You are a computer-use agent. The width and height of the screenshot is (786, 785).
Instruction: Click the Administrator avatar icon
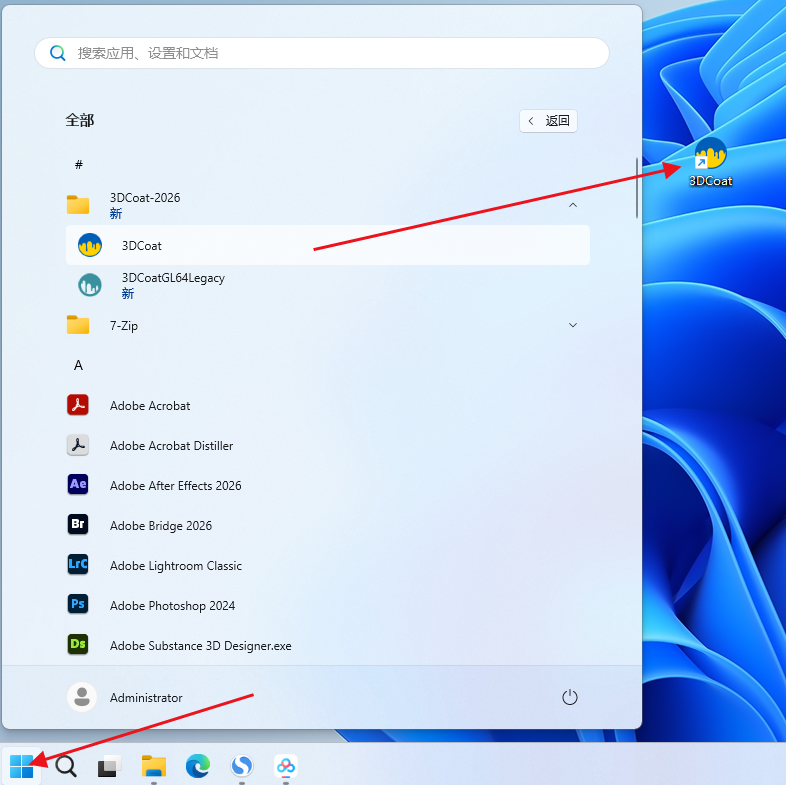tap(82, 697)
